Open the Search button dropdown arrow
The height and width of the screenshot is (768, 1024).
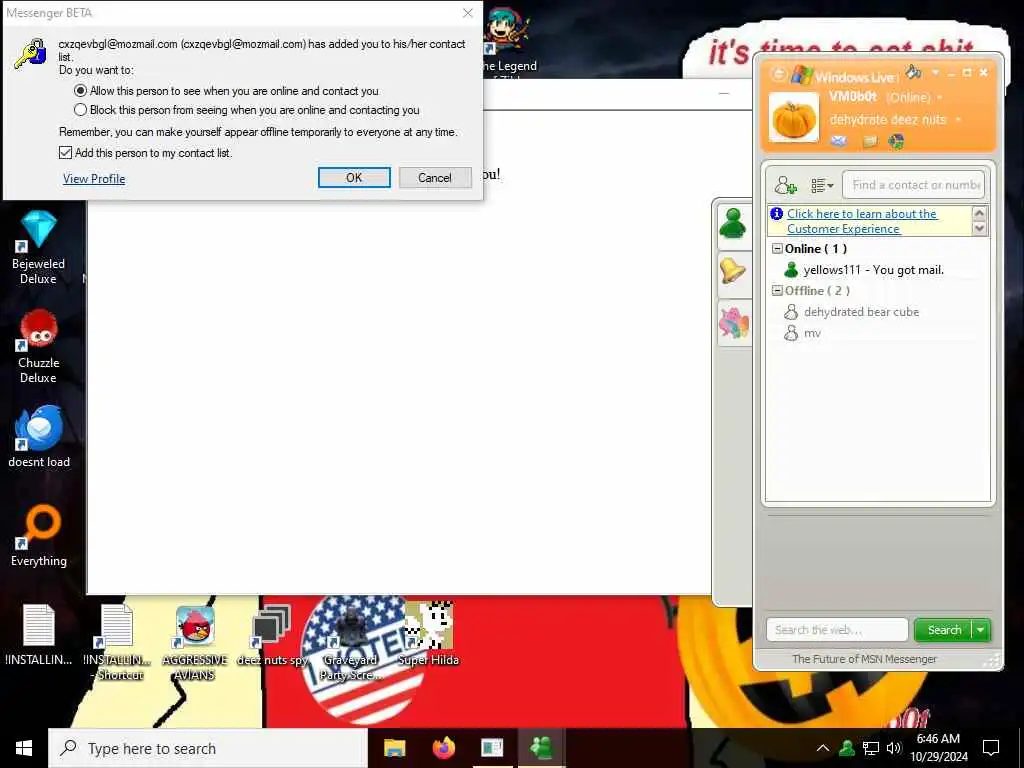pos(981,630)
